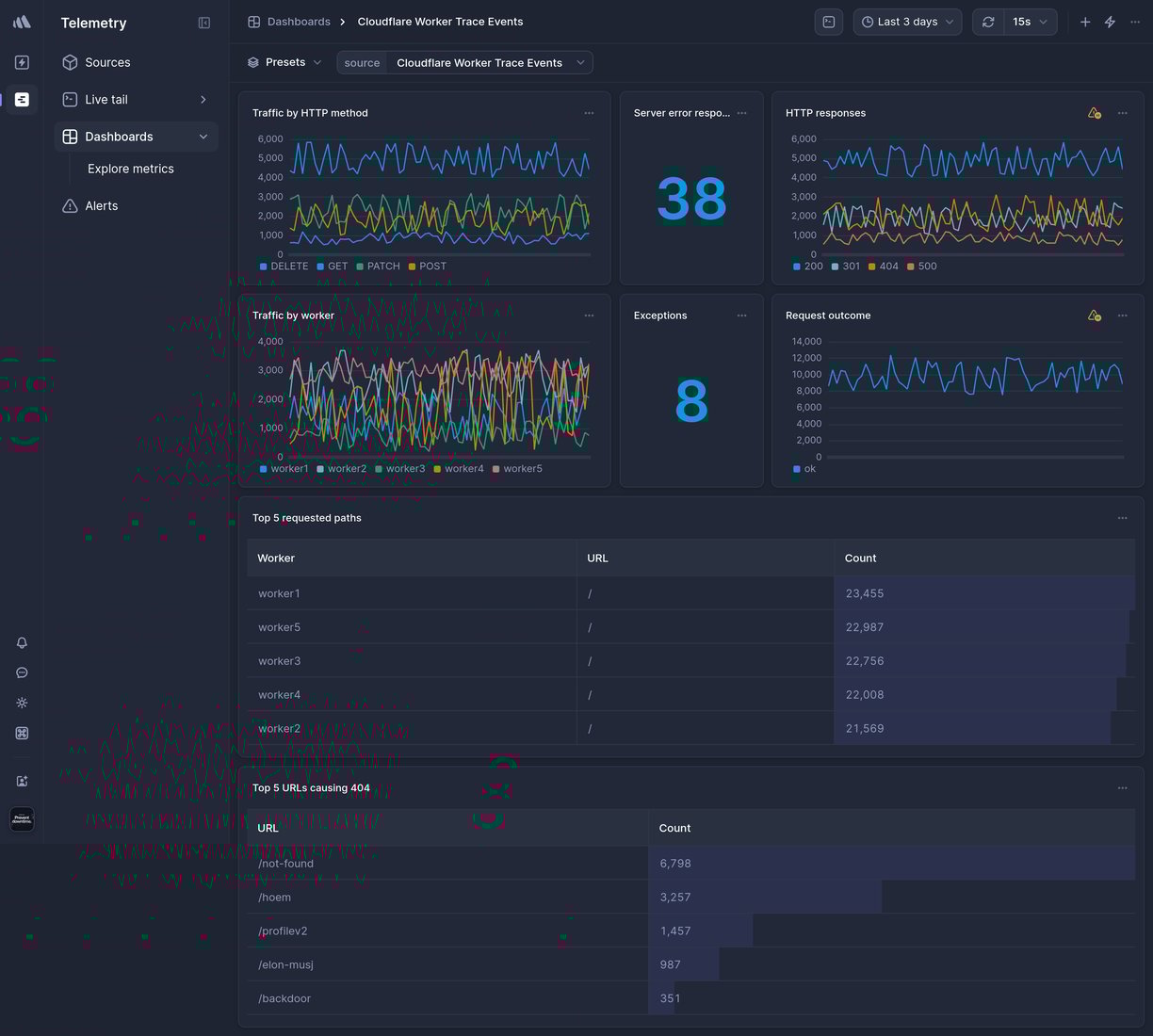
Task: Open Top 5 URLs causing 404 options
Action: (1122, 788)
